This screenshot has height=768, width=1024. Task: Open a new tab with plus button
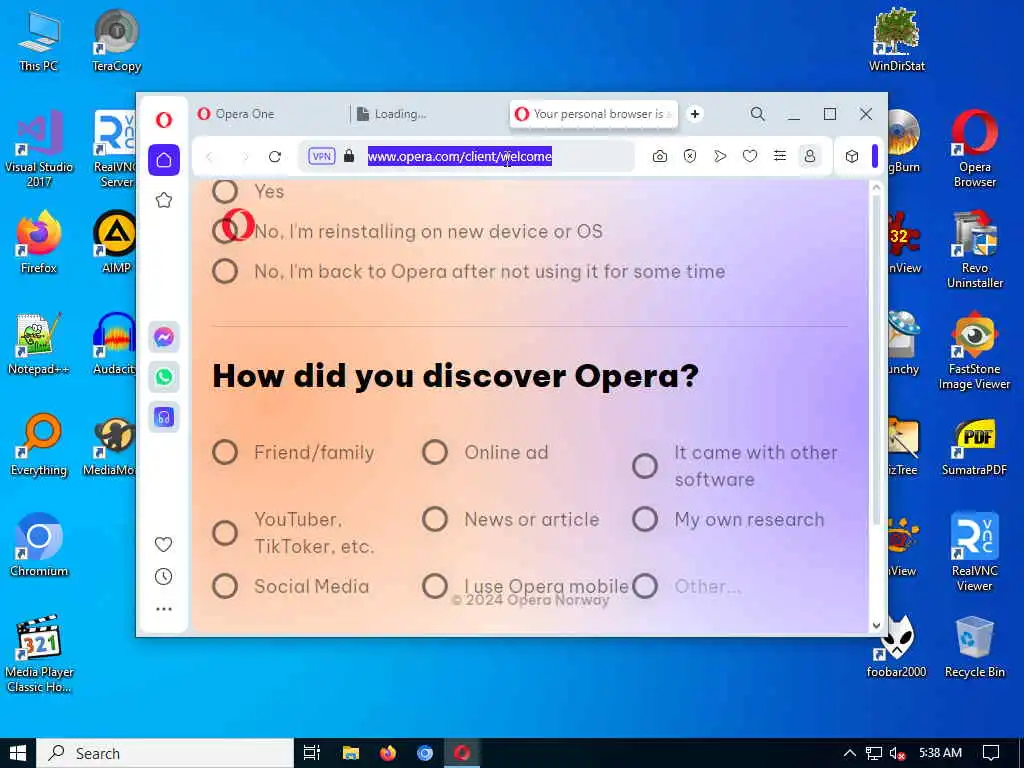(695, 114)
